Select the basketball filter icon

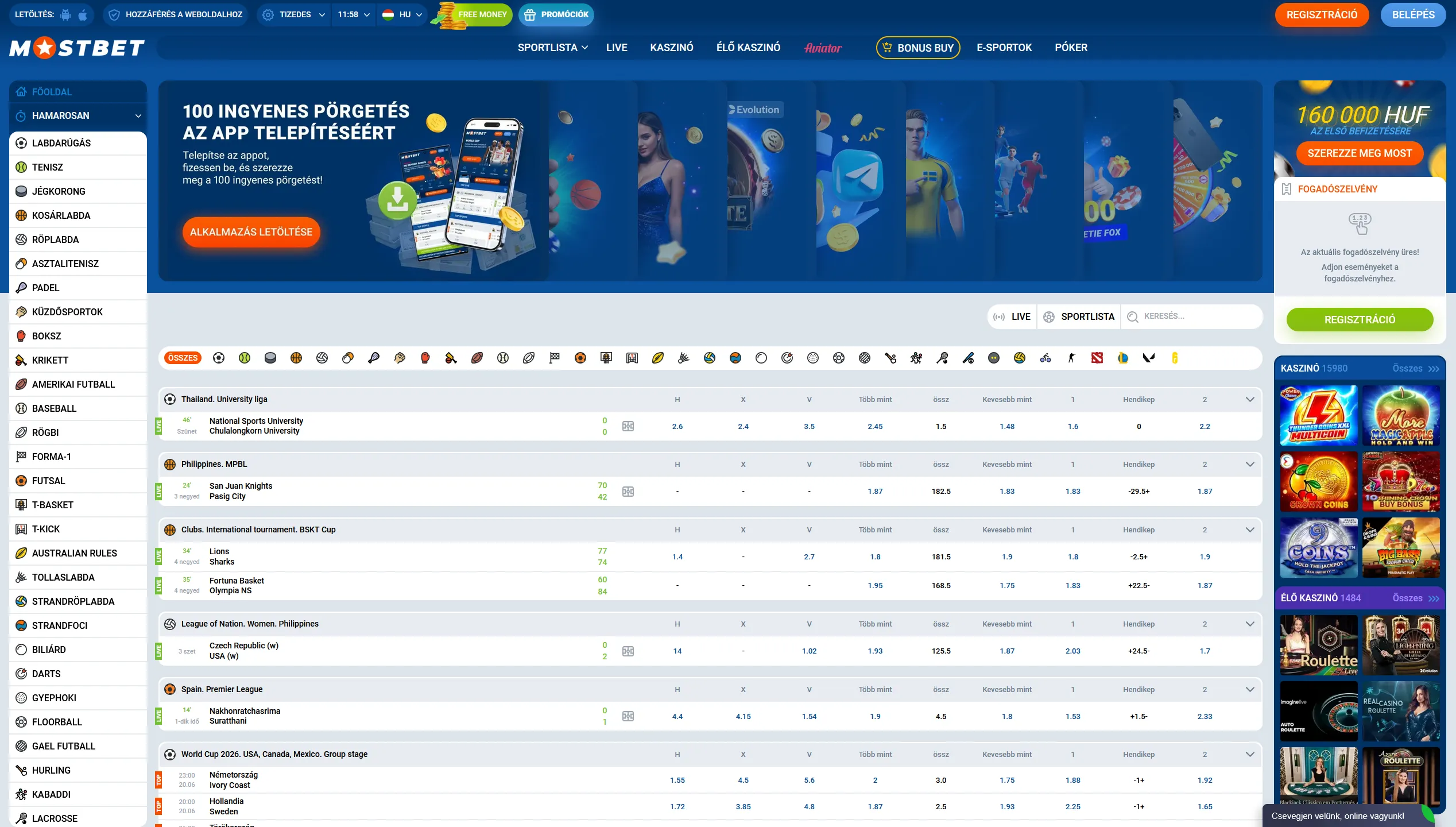pos(296,358)
